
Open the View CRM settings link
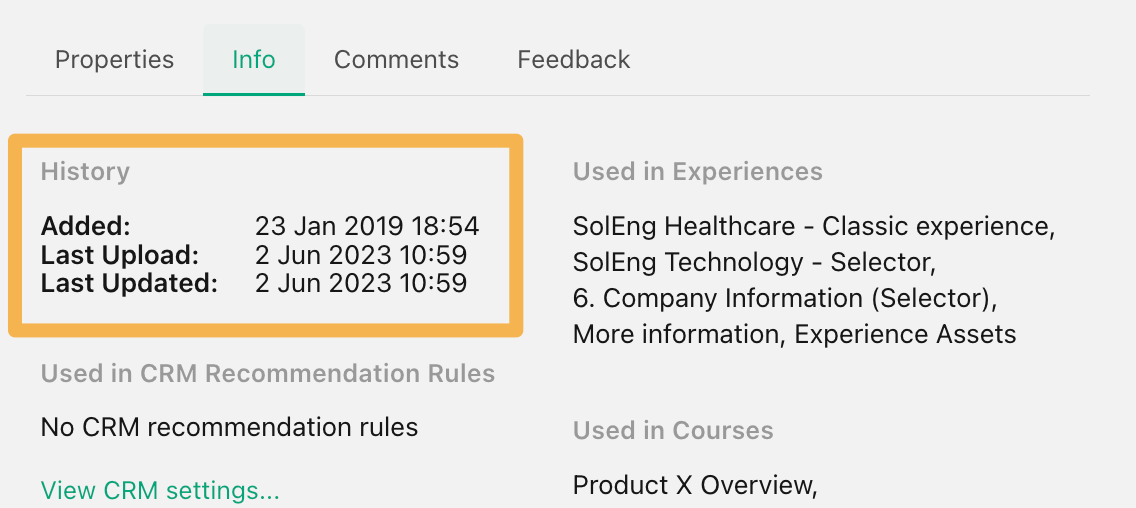(x=160, y=491)
